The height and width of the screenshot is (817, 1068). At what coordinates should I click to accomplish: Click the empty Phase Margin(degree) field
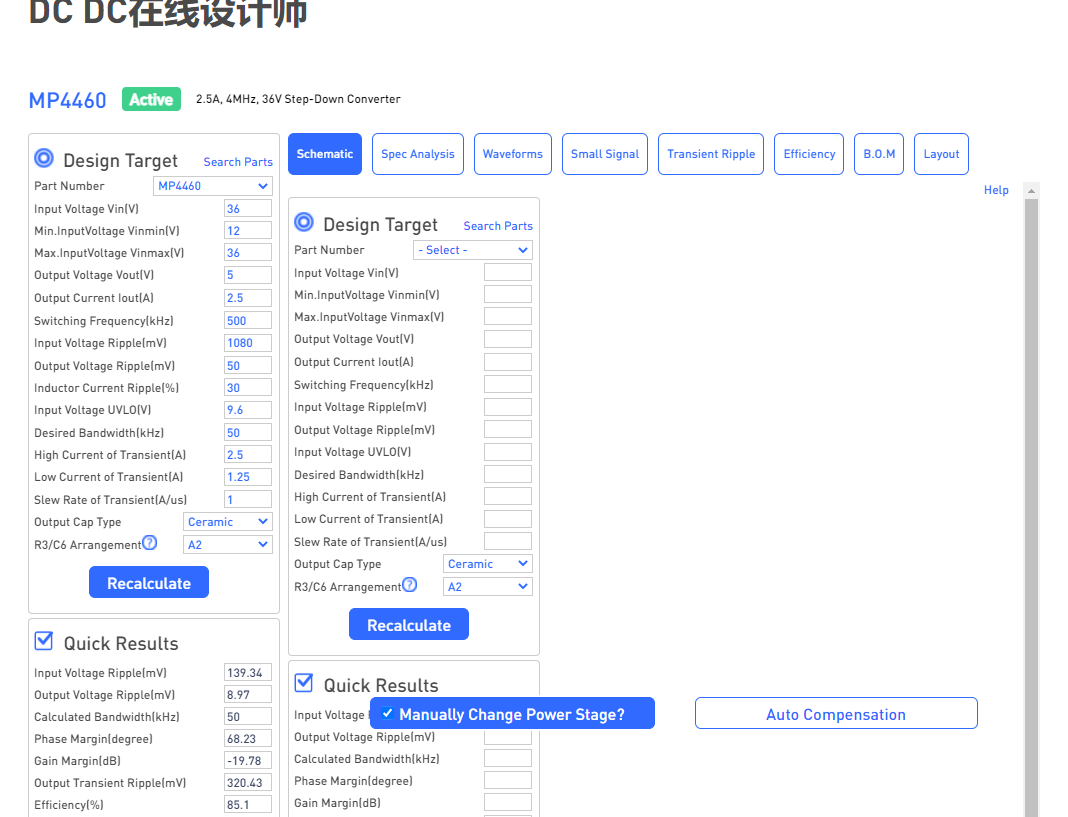(x=508, y=781)
